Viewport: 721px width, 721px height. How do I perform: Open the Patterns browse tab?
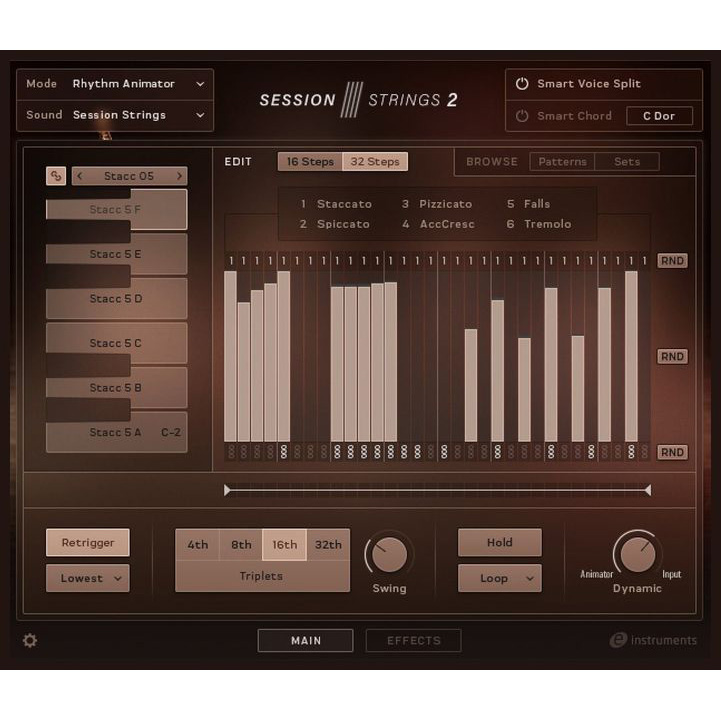pyautogui.click(x=562, y=162)
